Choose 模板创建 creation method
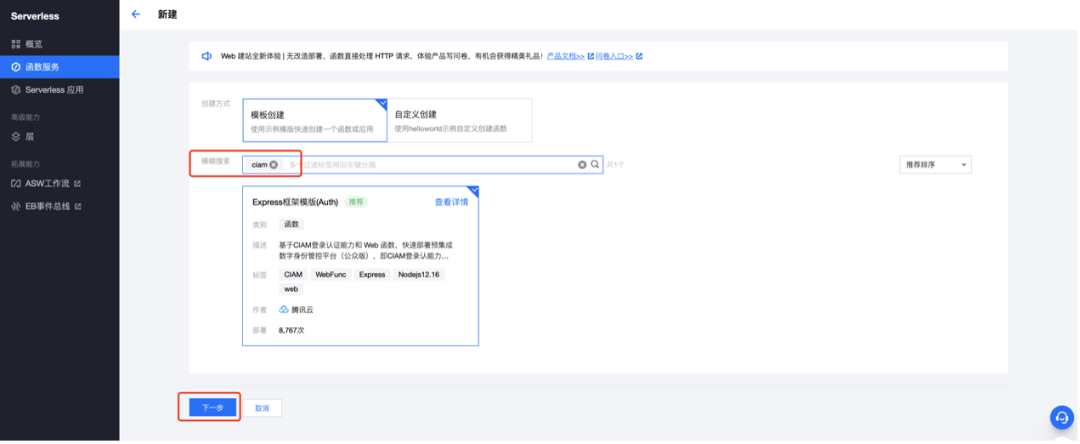 point(315,120)
